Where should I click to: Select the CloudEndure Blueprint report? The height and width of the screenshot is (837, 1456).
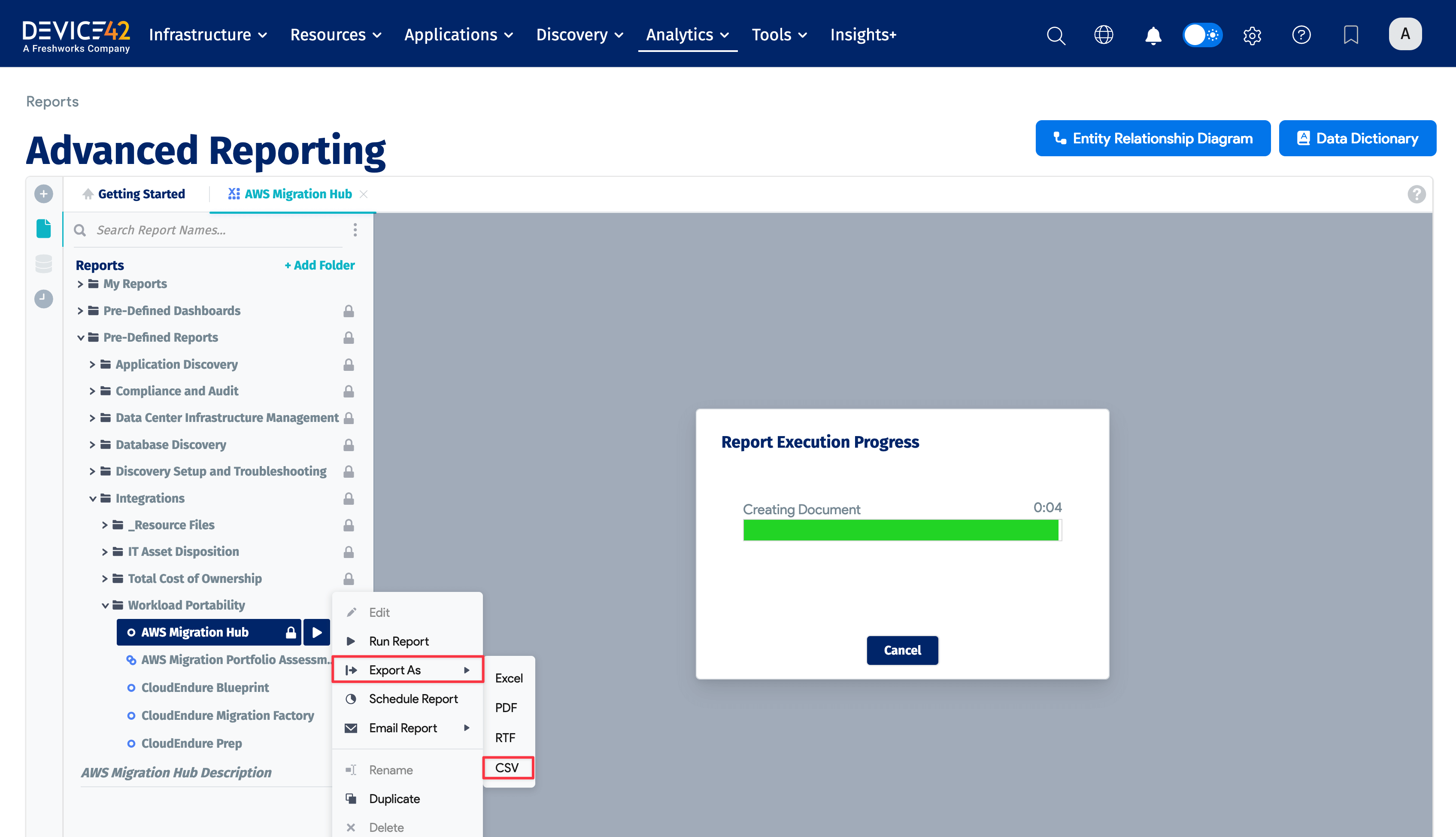click(205, 688)
